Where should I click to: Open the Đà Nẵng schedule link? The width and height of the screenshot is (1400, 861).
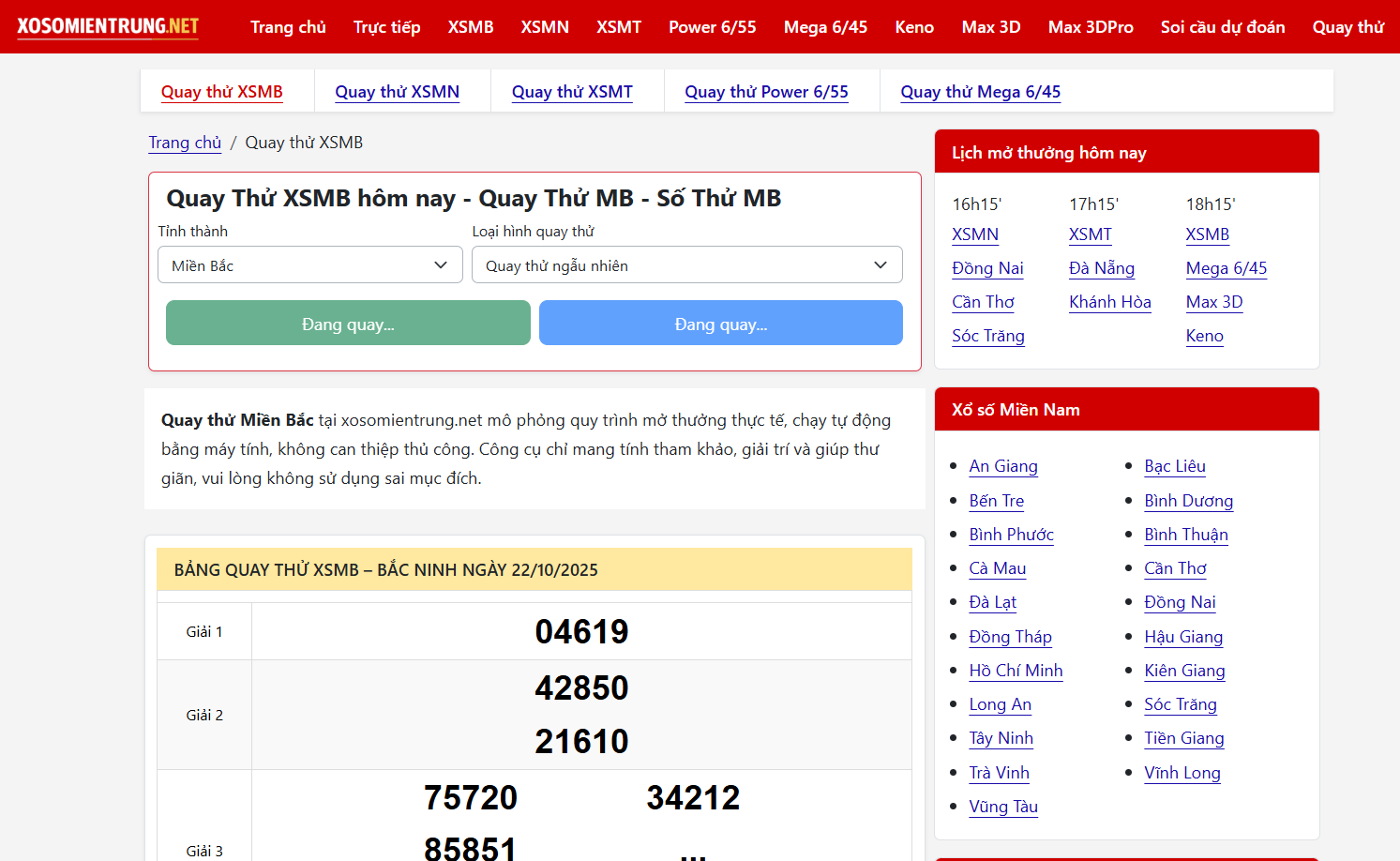pyautogui.click(x=1101, y=268)
